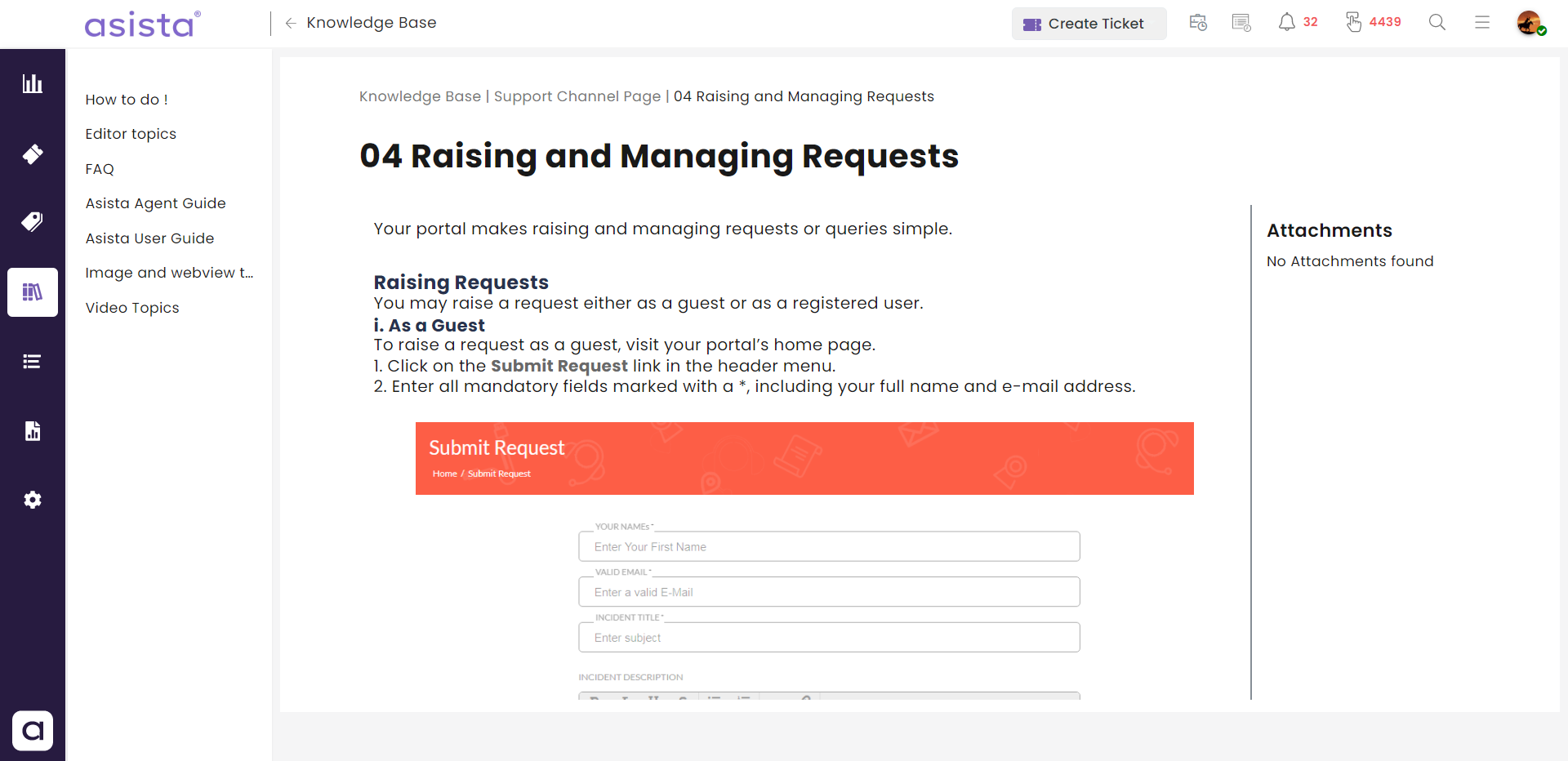The width and height of the screenshot is (1568, 761).
Task: Click the No Attachments found text
Action: tap(1350, 261)
